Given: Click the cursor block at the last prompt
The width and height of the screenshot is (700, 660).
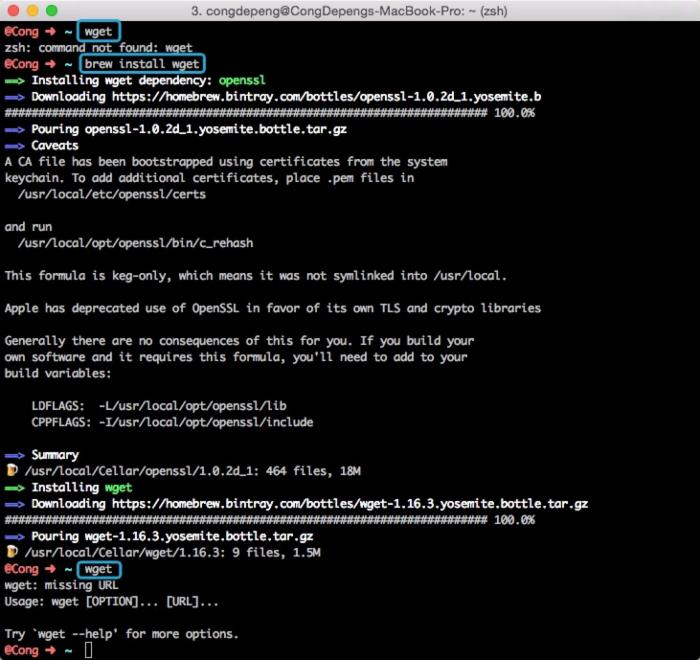Looking at the screenshot, I should (x=88, y=650).
